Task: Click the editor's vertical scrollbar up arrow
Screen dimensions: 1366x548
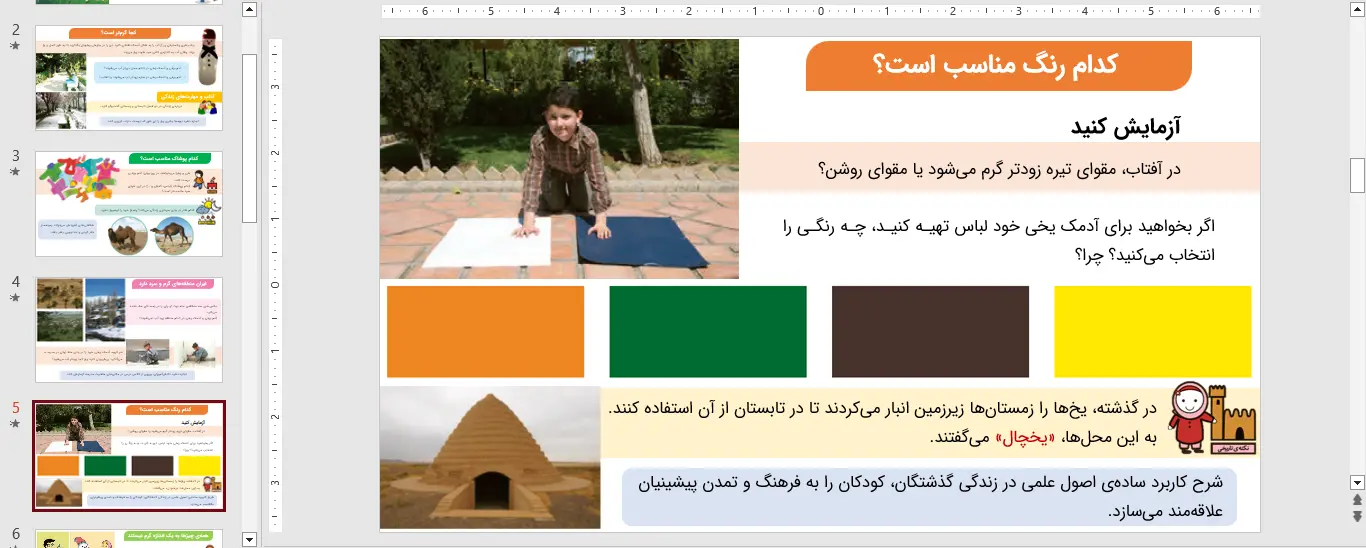Action: [x=1357, y=11]
